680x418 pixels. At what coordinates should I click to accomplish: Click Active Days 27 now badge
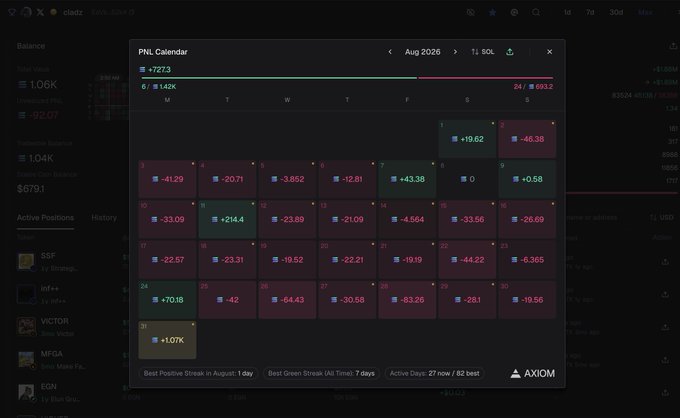(435, 373)
